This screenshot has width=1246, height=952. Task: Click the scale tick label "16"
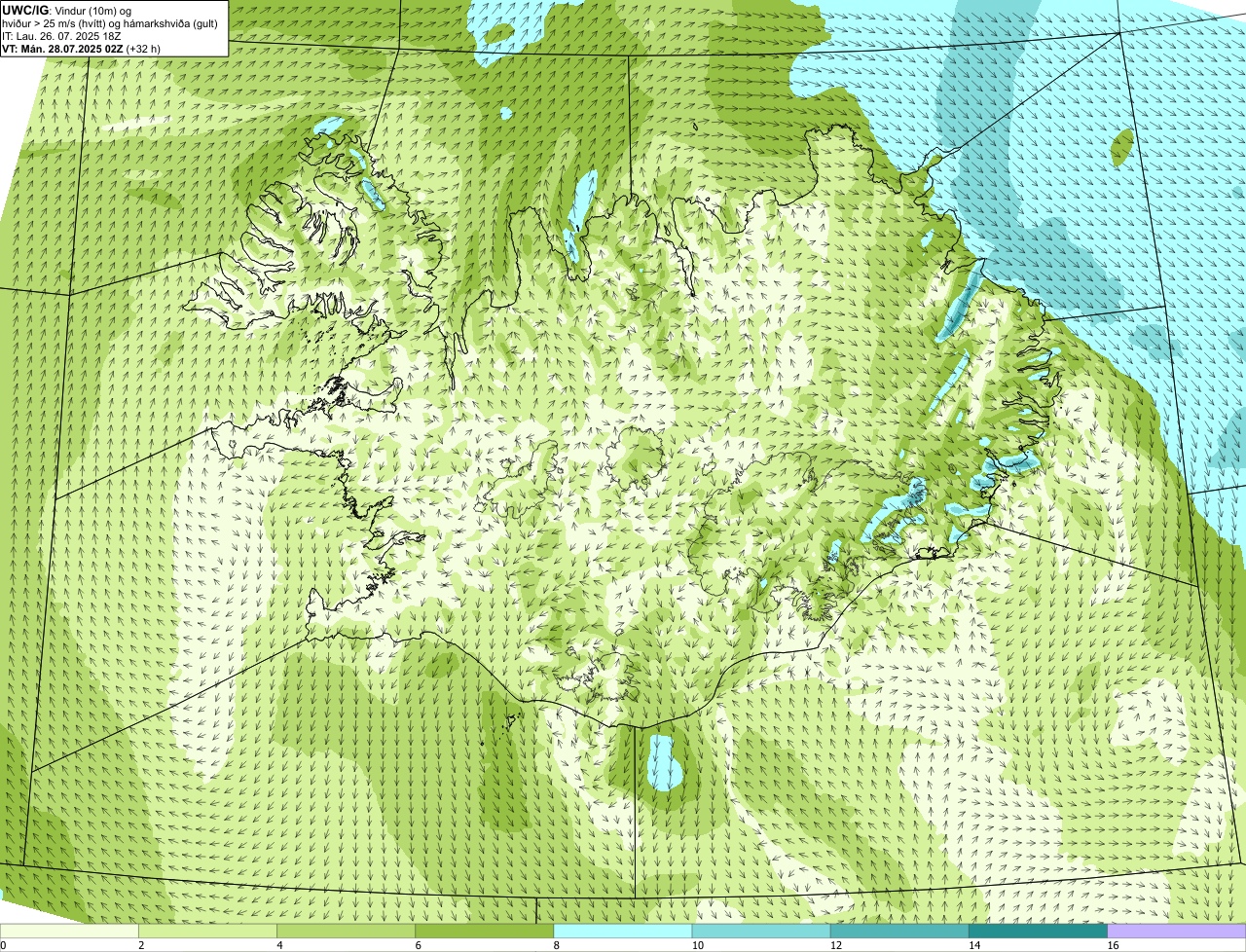1113,944
